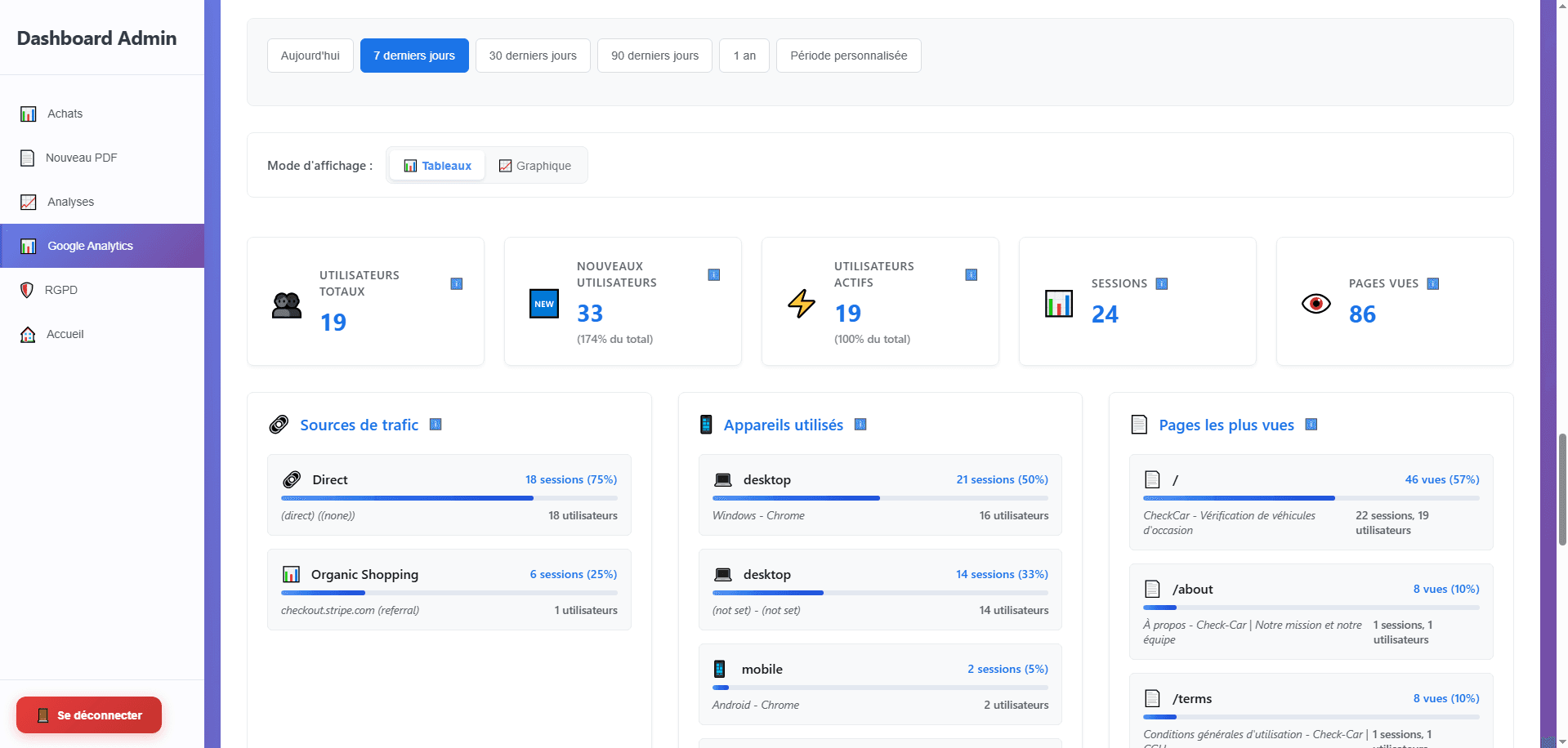Image resolution: width=1568 pixels, height=748 pixels.
Task: Click the lightning bolt icon in Utilisateurs Actifs
Action: [x=802, y=304]
